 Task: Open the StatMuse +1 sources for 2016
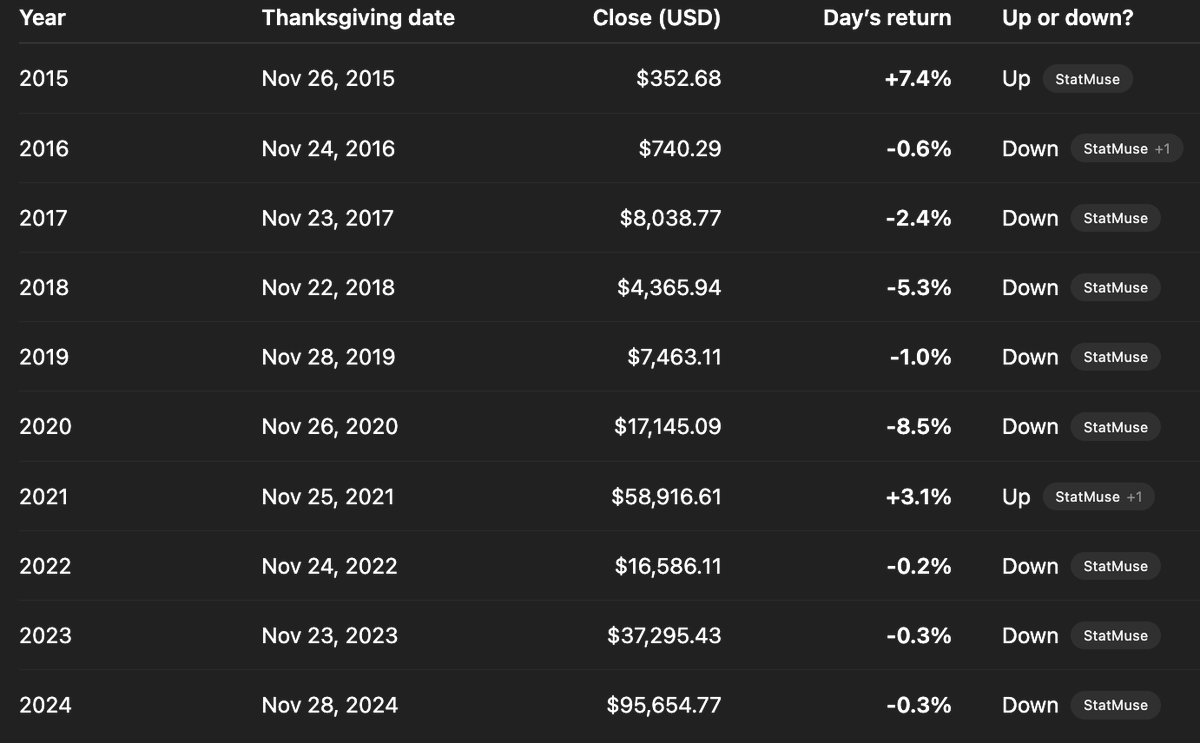(1126, 149)
